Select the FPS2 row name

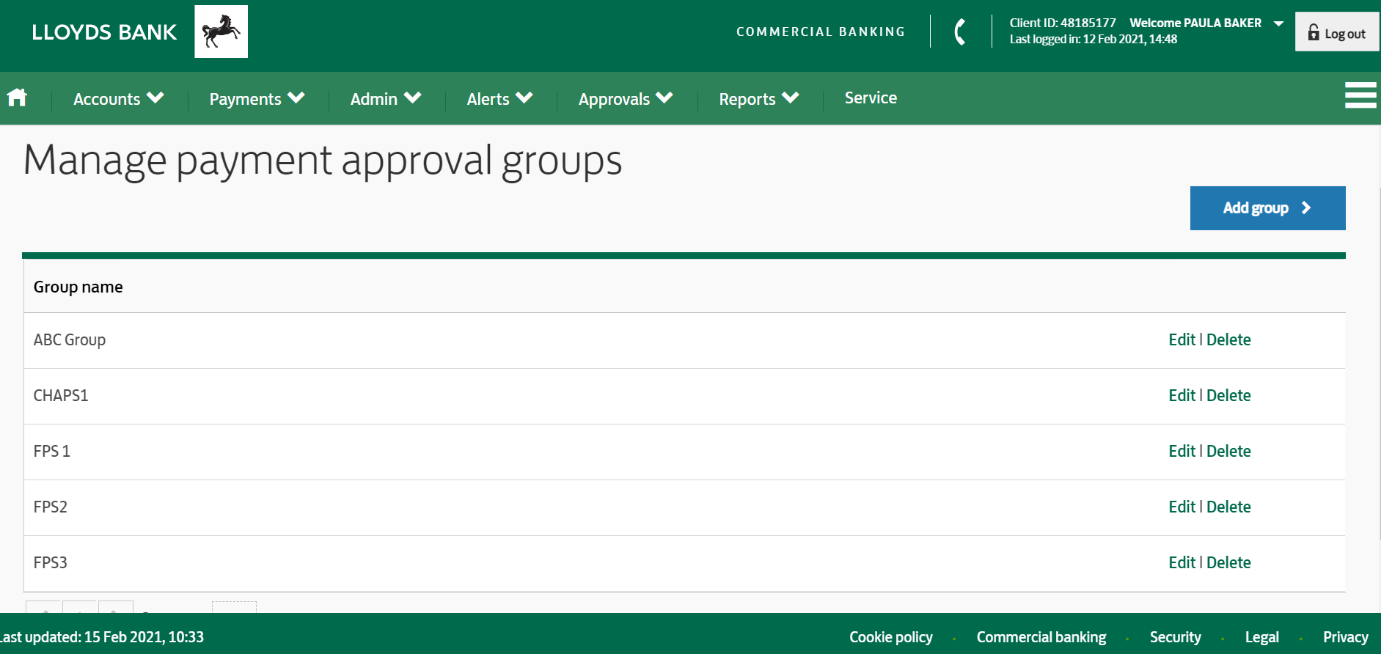pos(50,507)
